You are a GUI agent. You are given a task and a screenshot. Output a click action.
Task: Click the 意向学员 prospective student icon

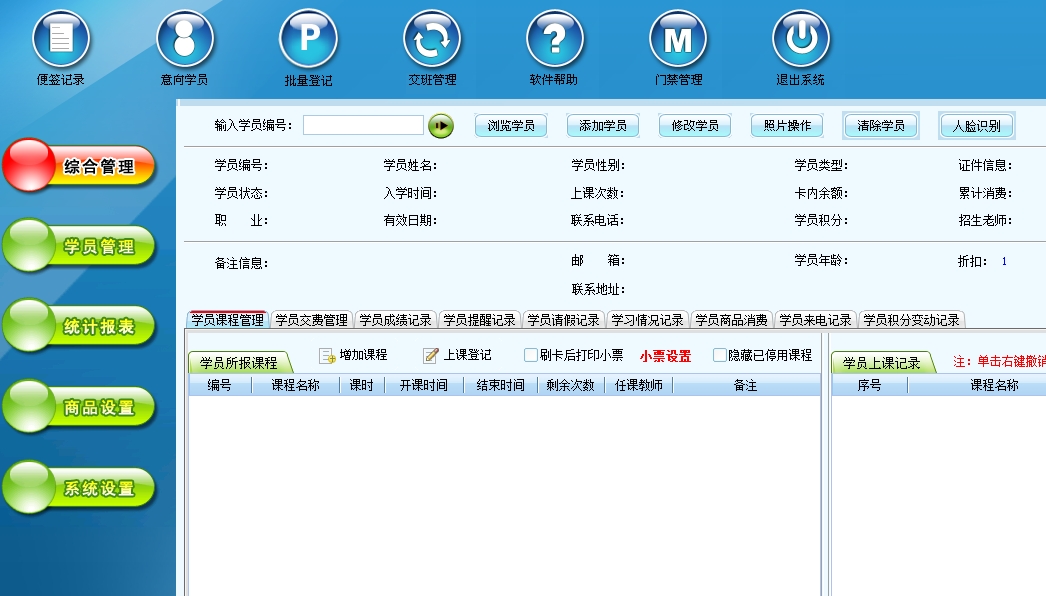click(x=185, y=40)
